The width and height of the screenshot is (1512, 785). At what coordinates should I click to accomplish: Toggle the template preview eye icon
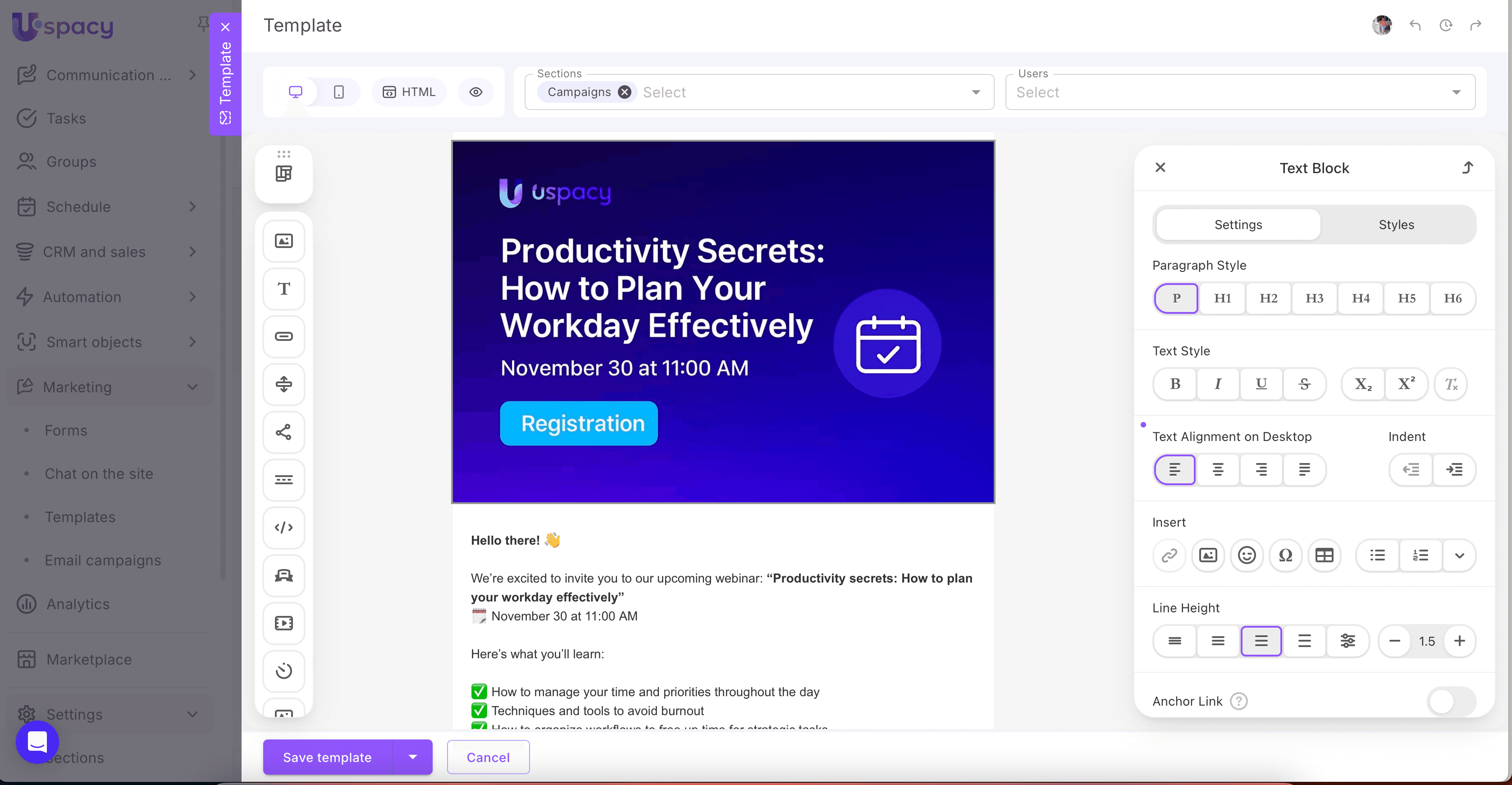[475, 92]
